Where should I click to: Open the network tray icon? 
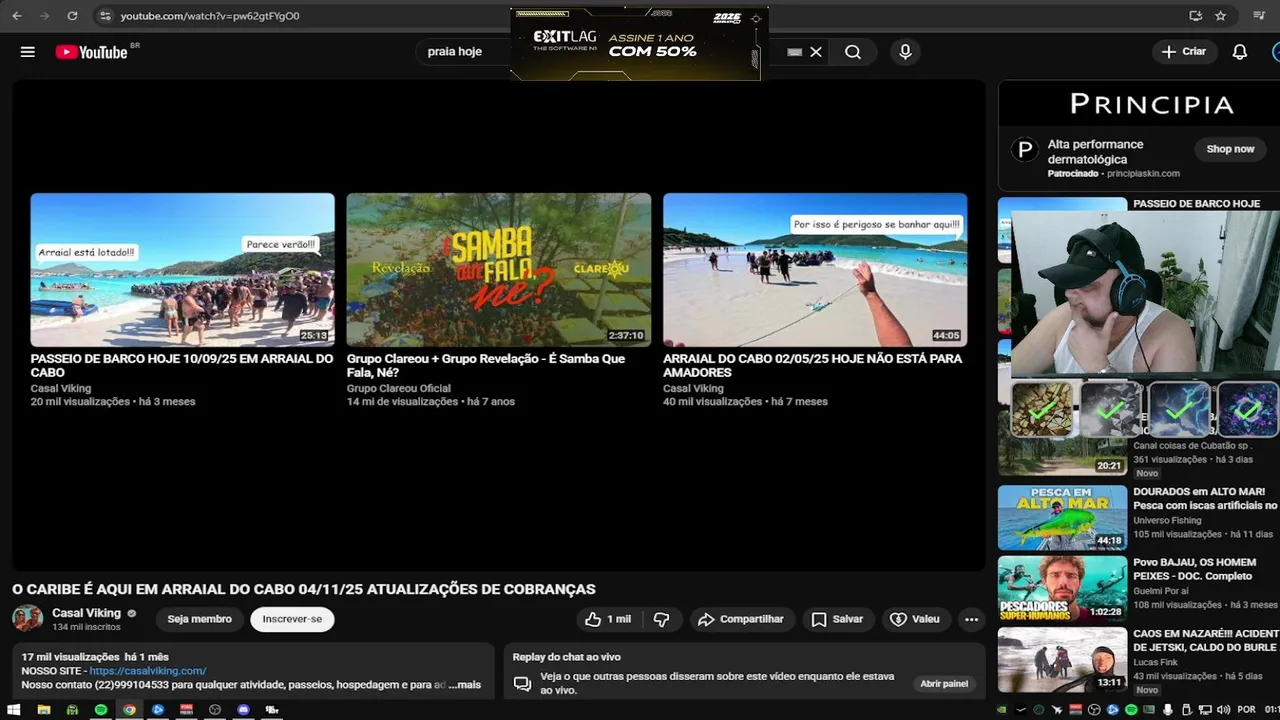coord(1205,710)
